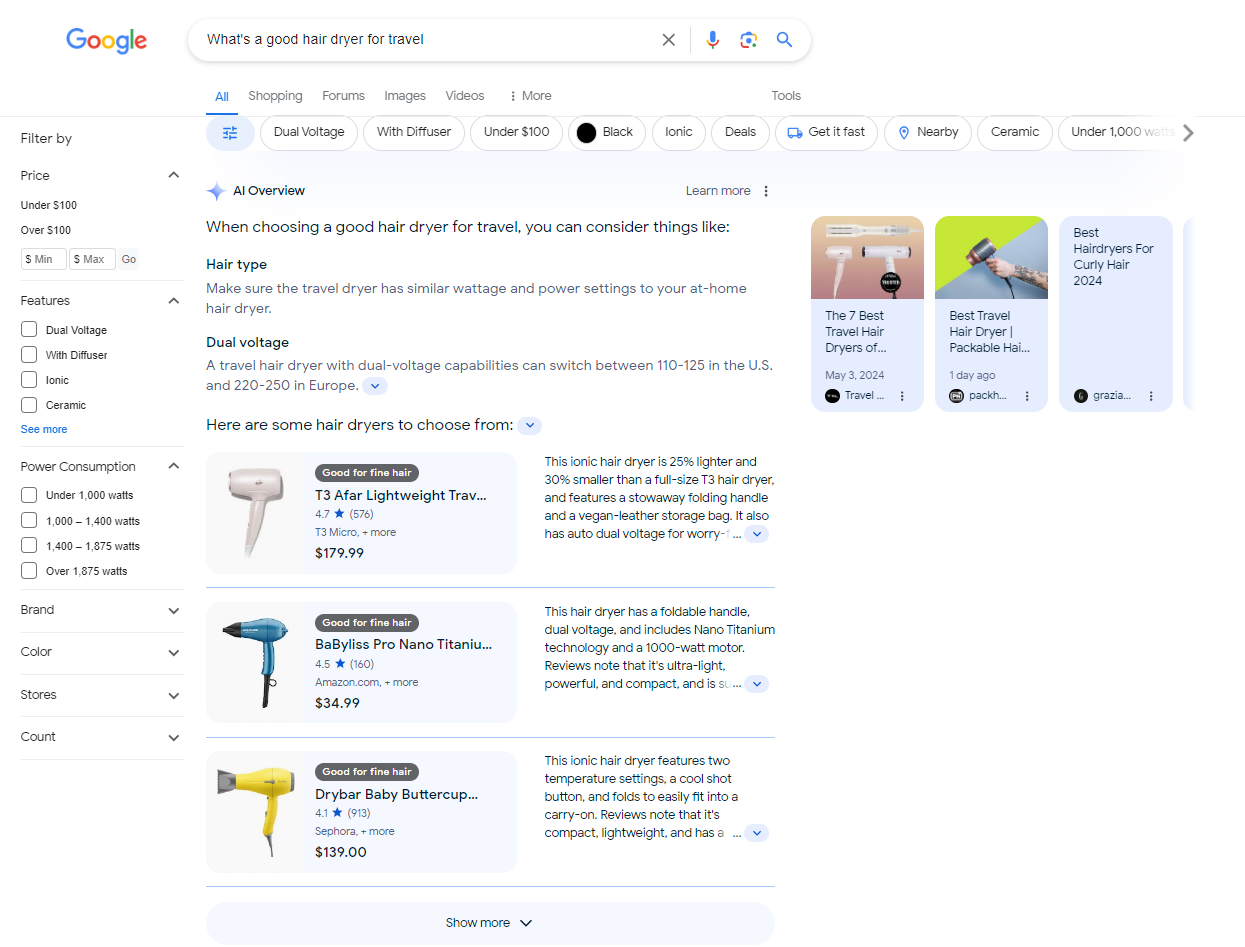Screen dimensions: 1245x947
Task: Collapse the Features filter section
Action: [x=173, y=300]
